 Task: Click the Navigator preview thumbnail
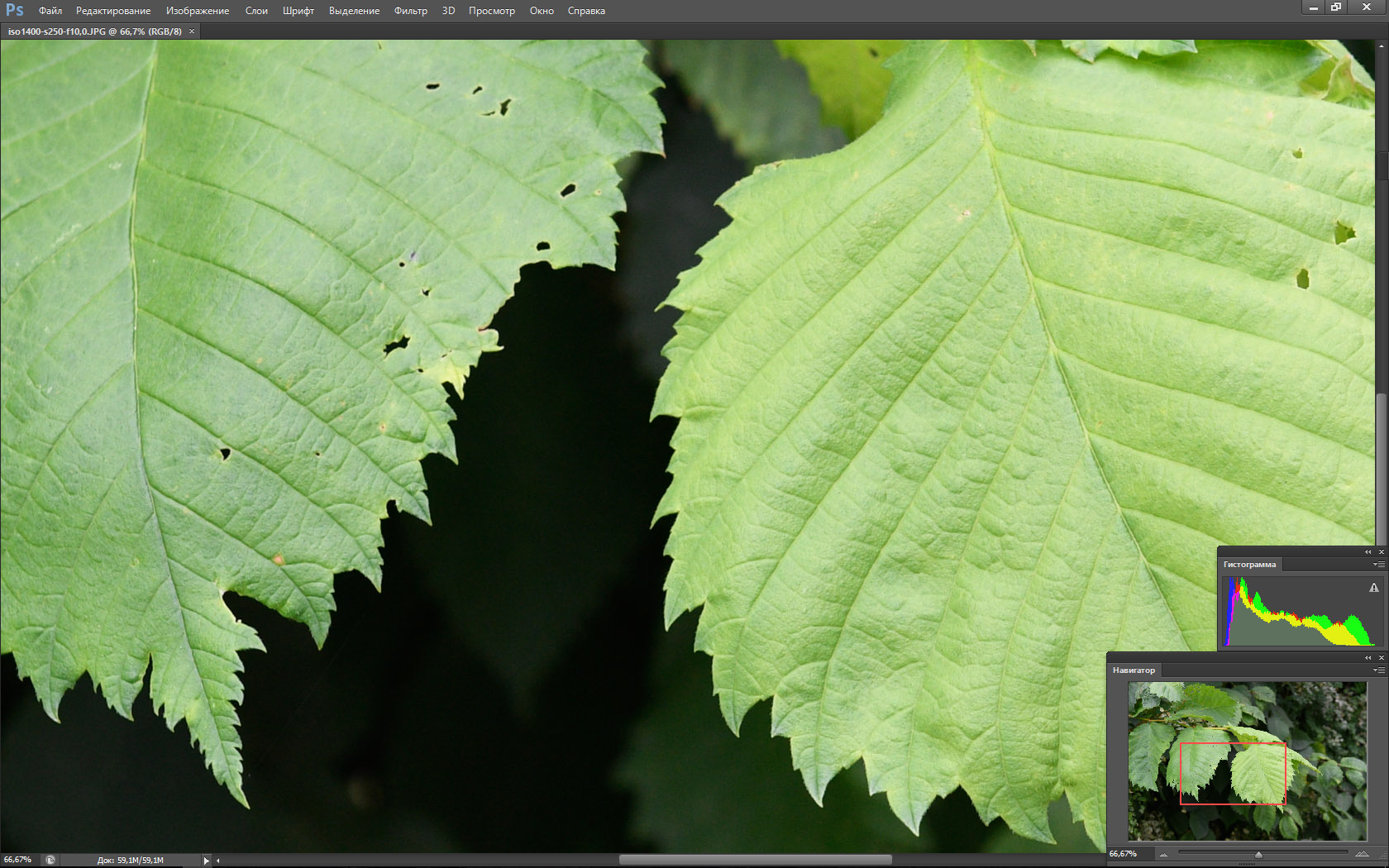(x=1248, y=761)
